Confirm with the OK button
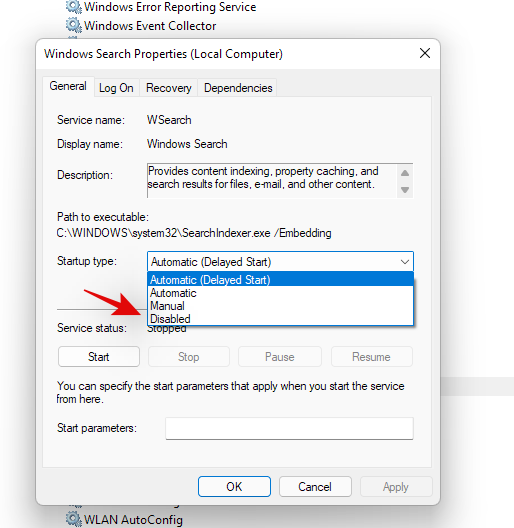This screenshot has height=528, width=514. click(x=234, y=487)
